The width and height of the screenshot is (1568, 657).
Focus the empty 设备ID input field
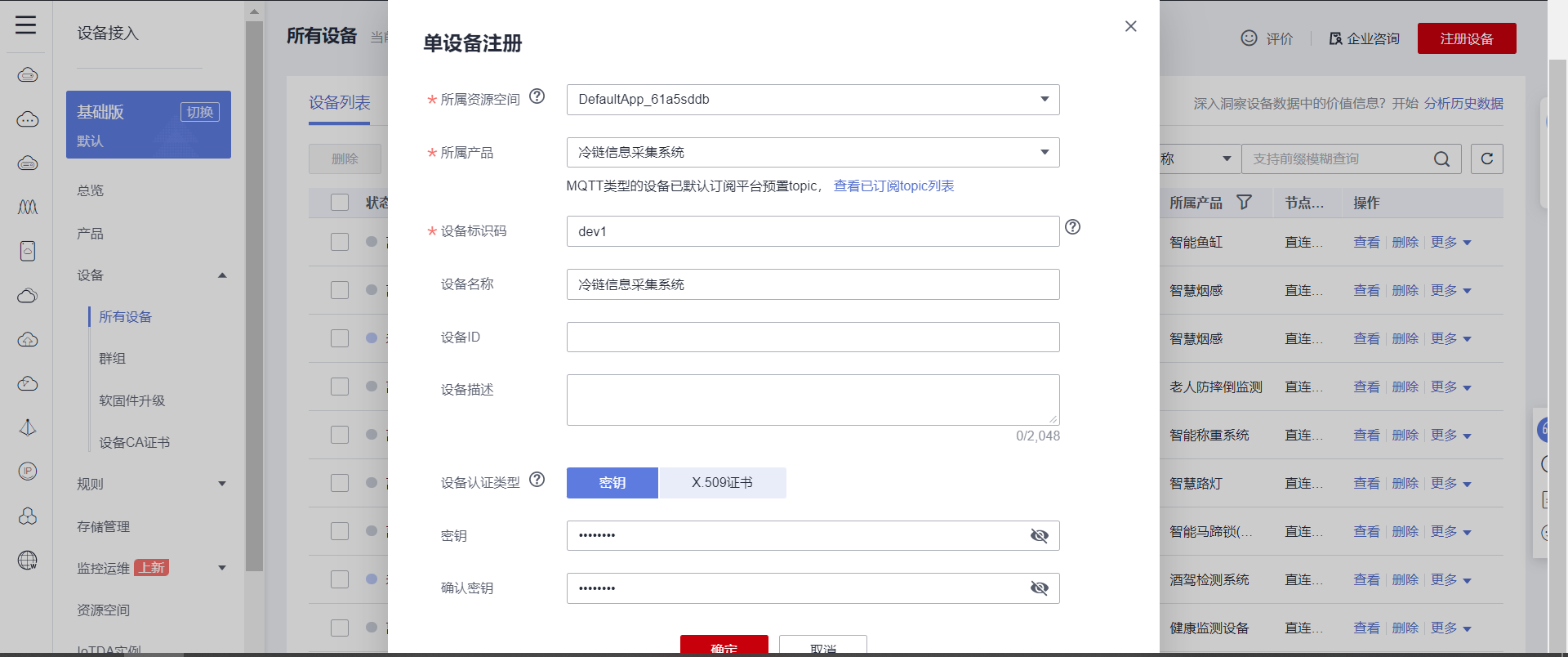click(x=813, y=337)
